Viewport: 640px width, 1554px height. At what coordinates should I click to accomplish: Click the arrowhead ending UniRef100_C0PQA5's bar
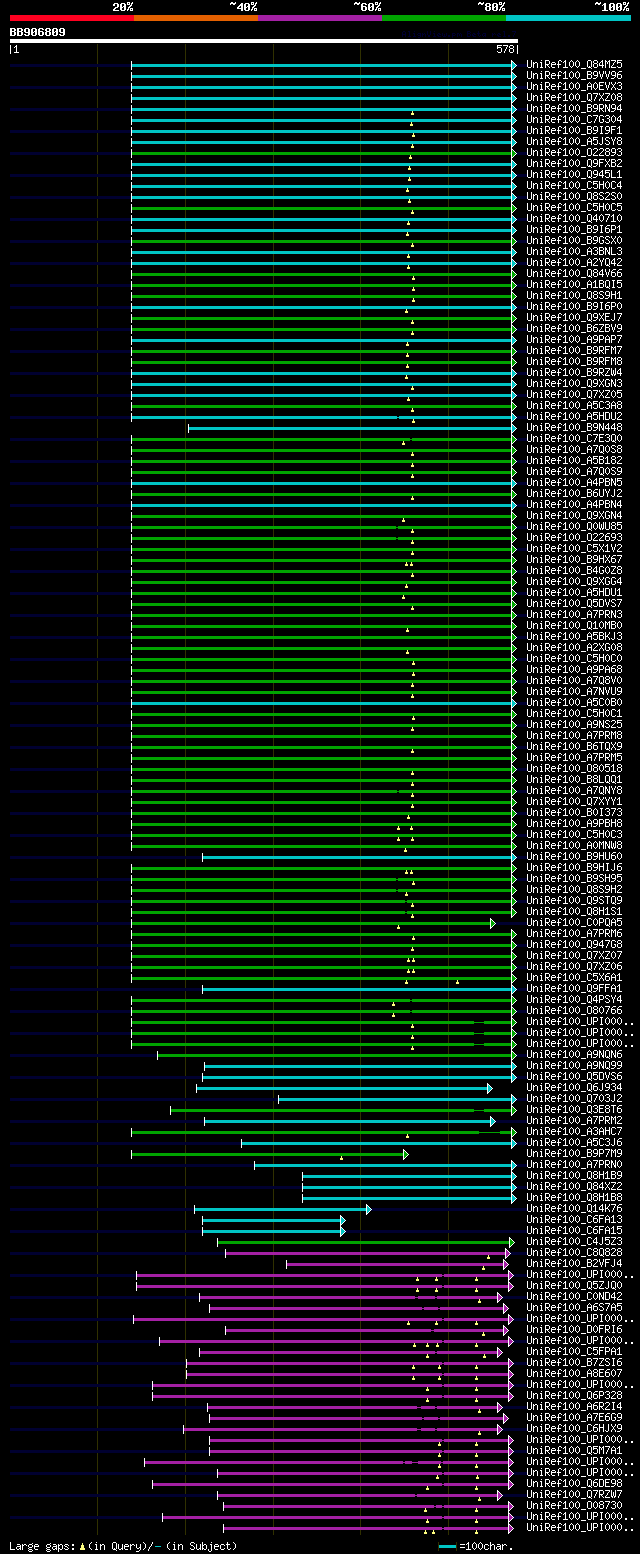coord(492,922)
